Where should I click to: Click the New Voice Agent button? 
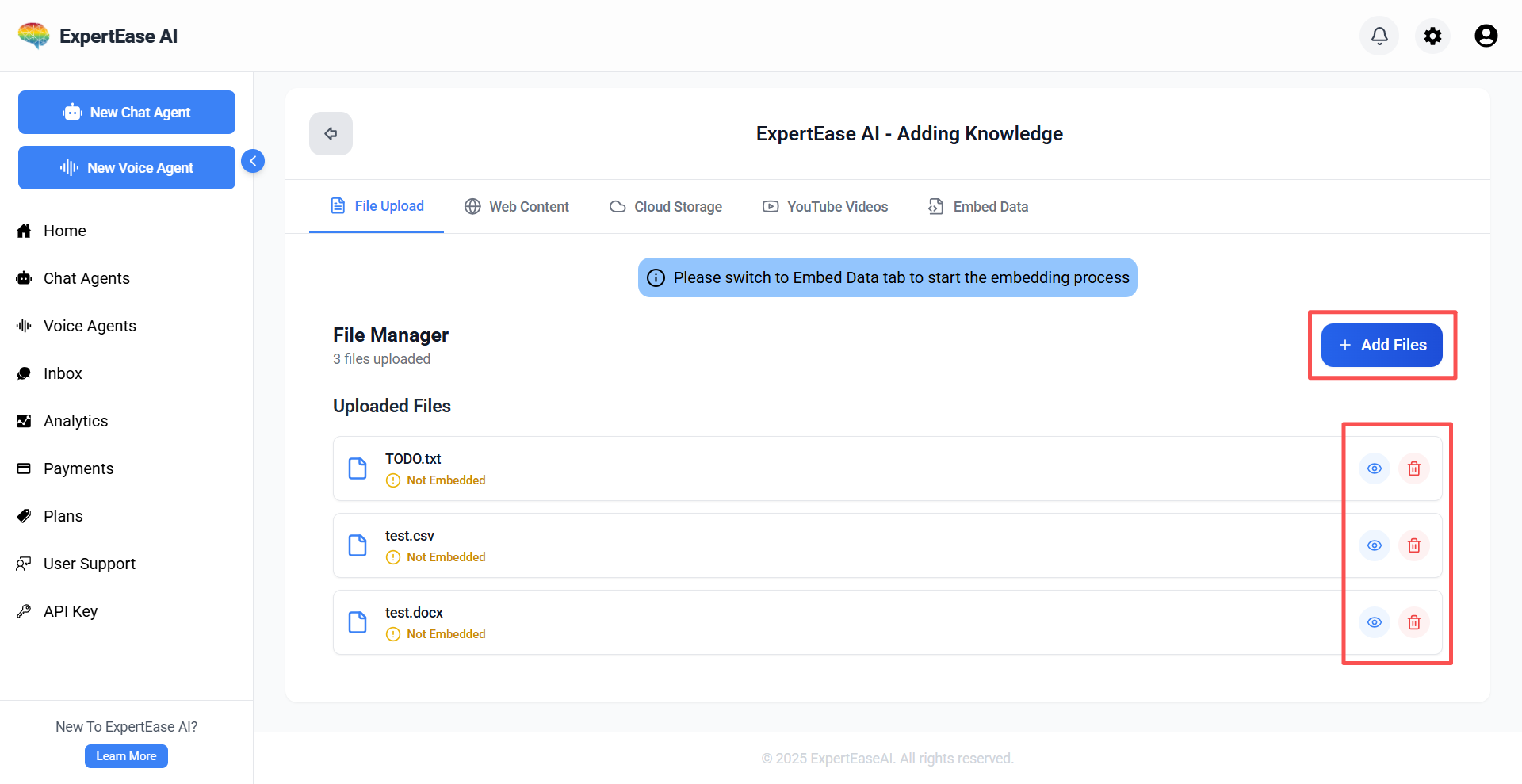(x=127, y=168)
